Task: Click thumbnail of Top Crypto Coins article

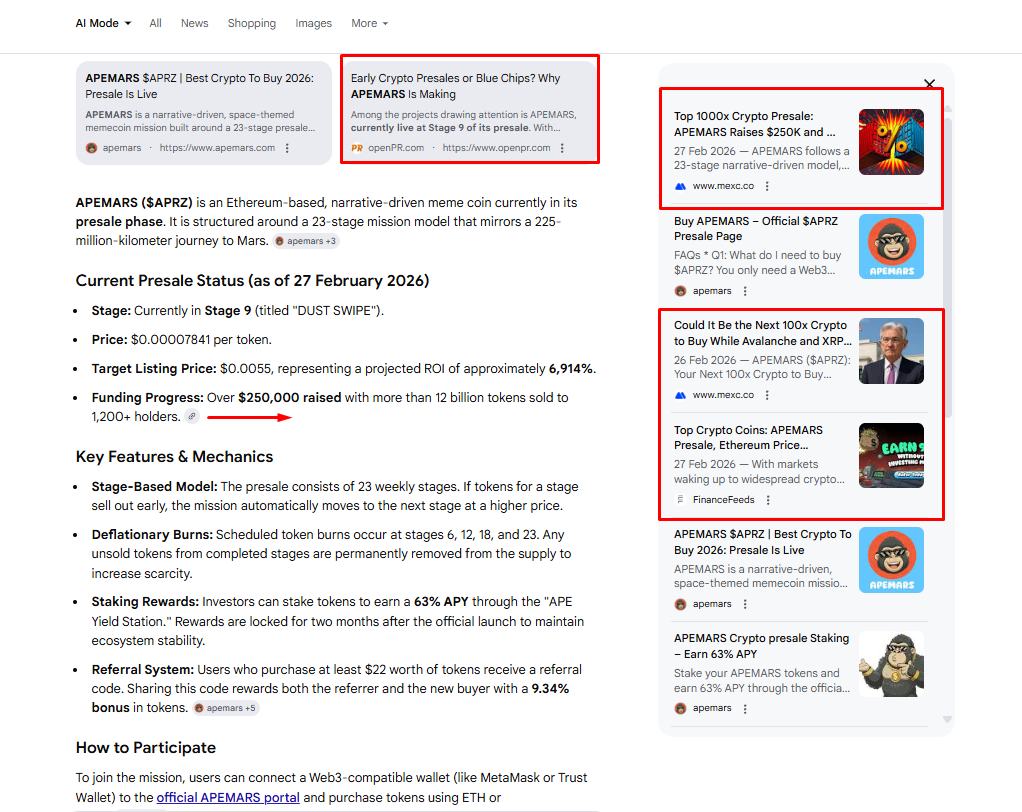Action: click(x=891, y=456)
